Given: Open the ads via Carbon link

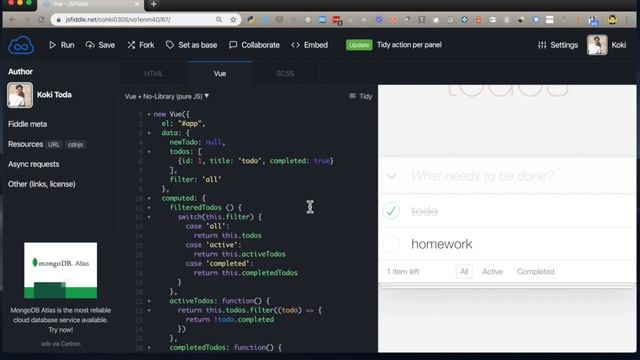Looking at the screenshot, I should coord(60,344).
